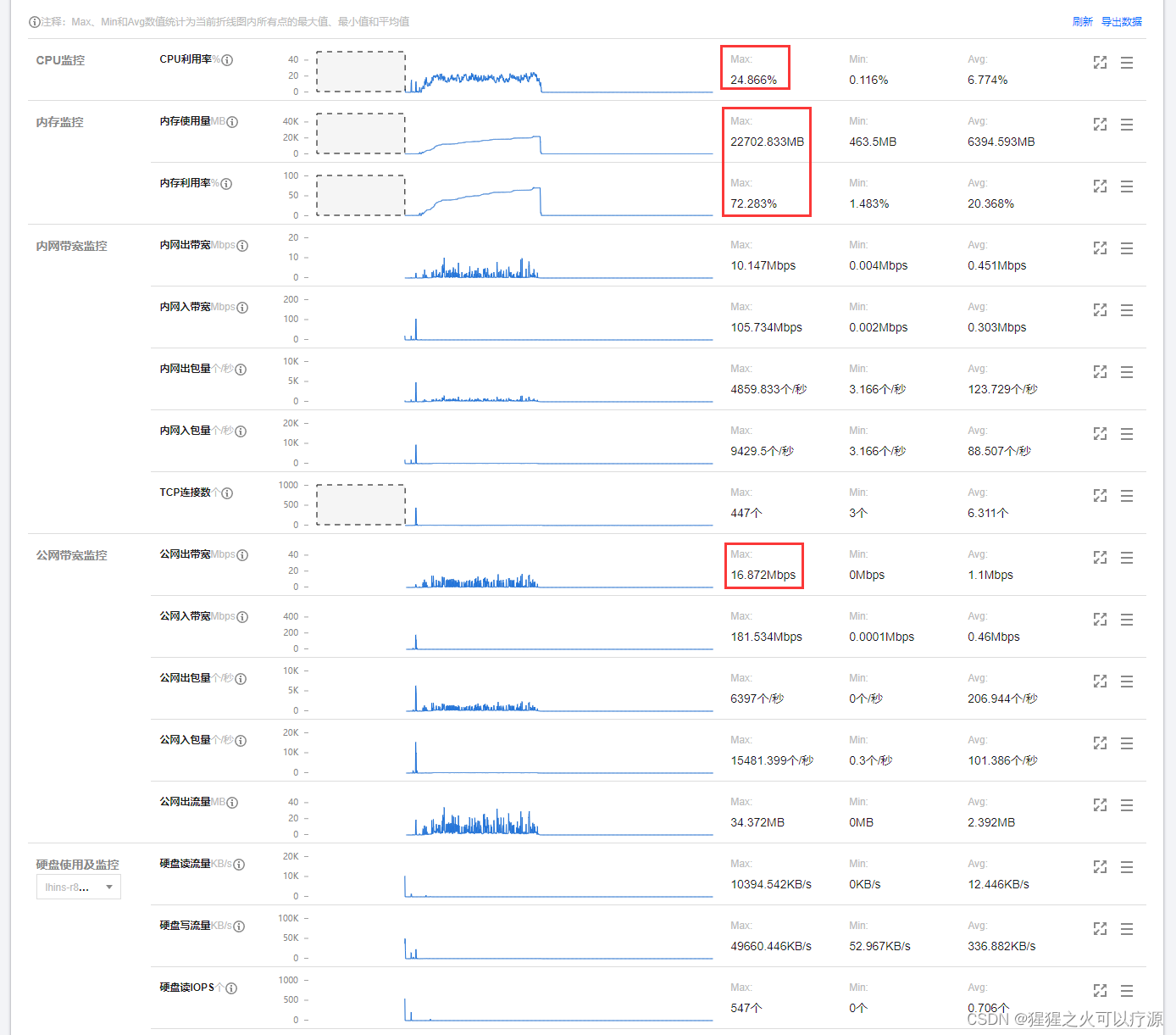Click the CPU利用率 line chart
The height and width of the screenshot is (1035, 1176).
pyautogui.click(x=514, y=72)
